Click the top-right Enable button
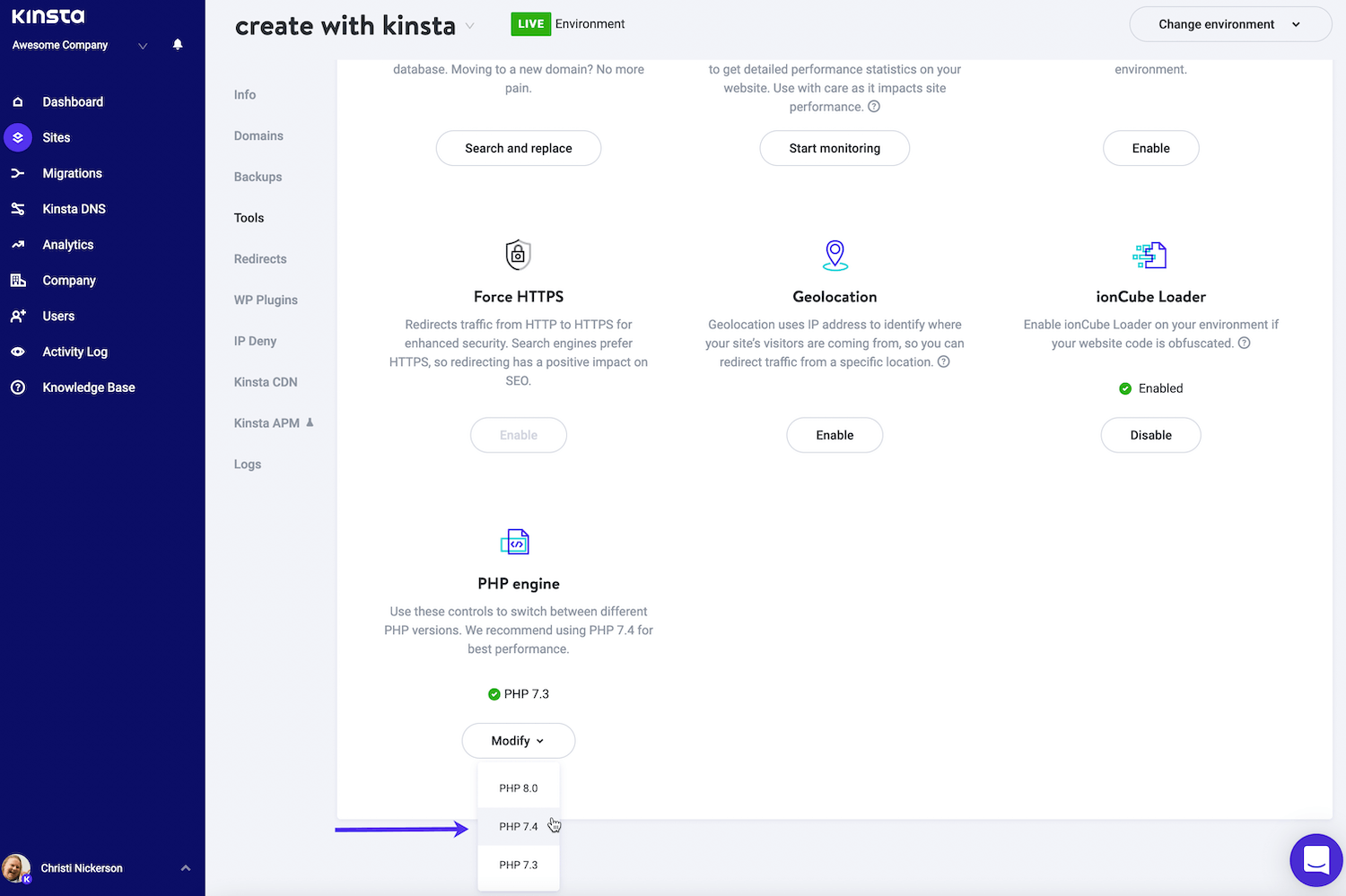Image resolution: width=1346 pixels, height=896 pixels. (1150, 148)
